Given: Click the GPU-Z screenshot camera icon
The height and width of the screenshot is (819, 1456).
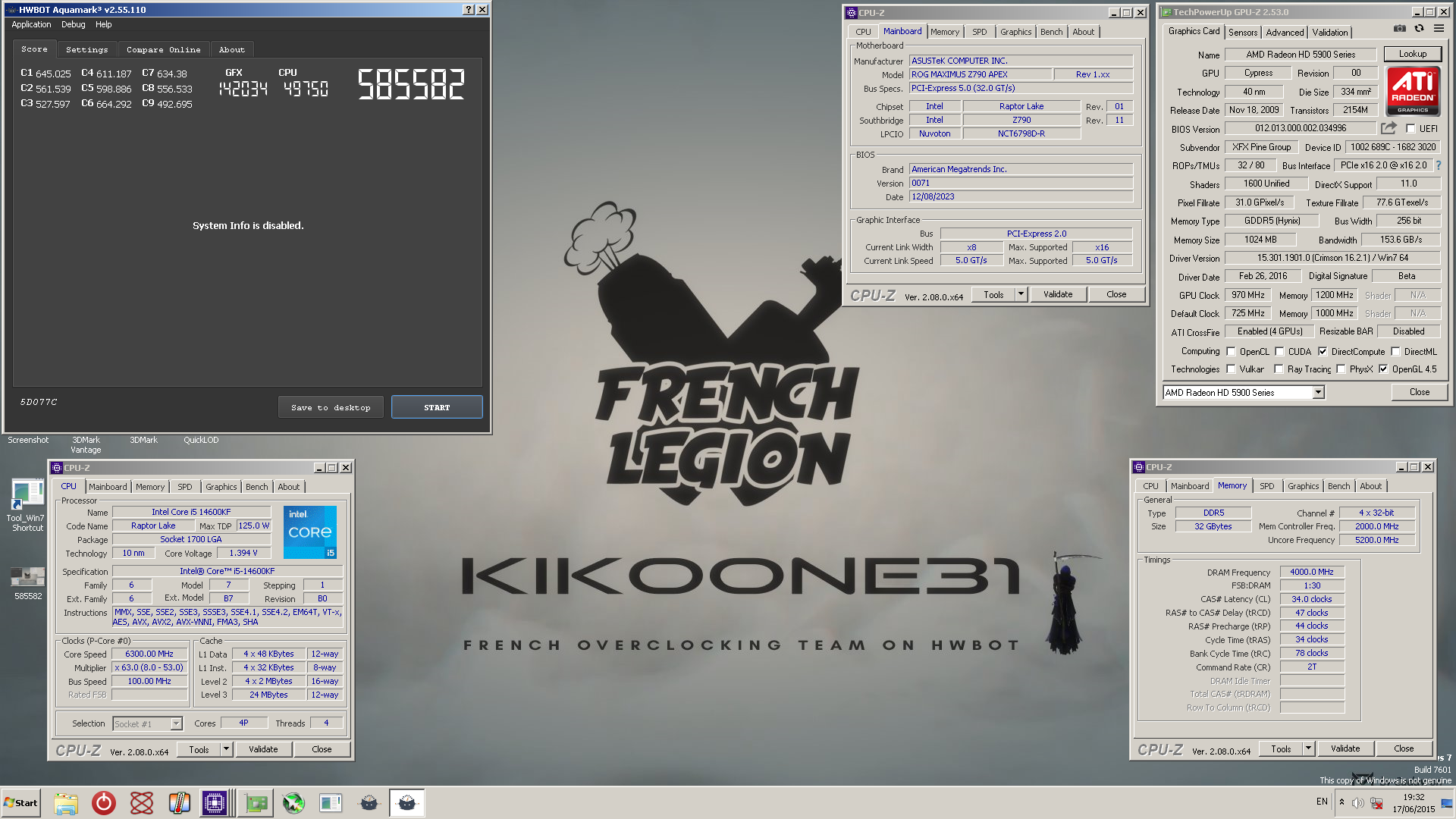Looking at the screenshot, I should click(1399, 29).
